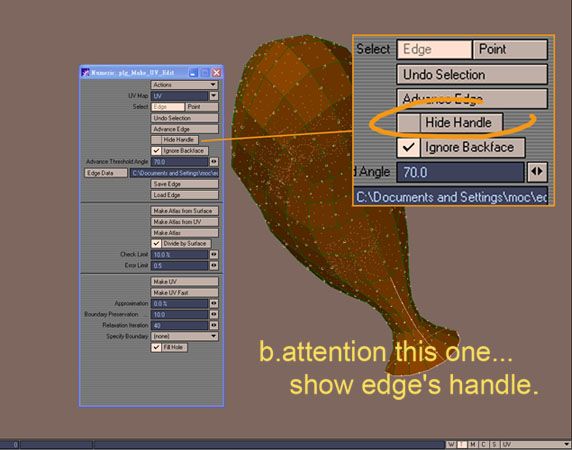Click the C color map button
The height and width of the screenshot is (450, 572).
[x=483, y=445]
